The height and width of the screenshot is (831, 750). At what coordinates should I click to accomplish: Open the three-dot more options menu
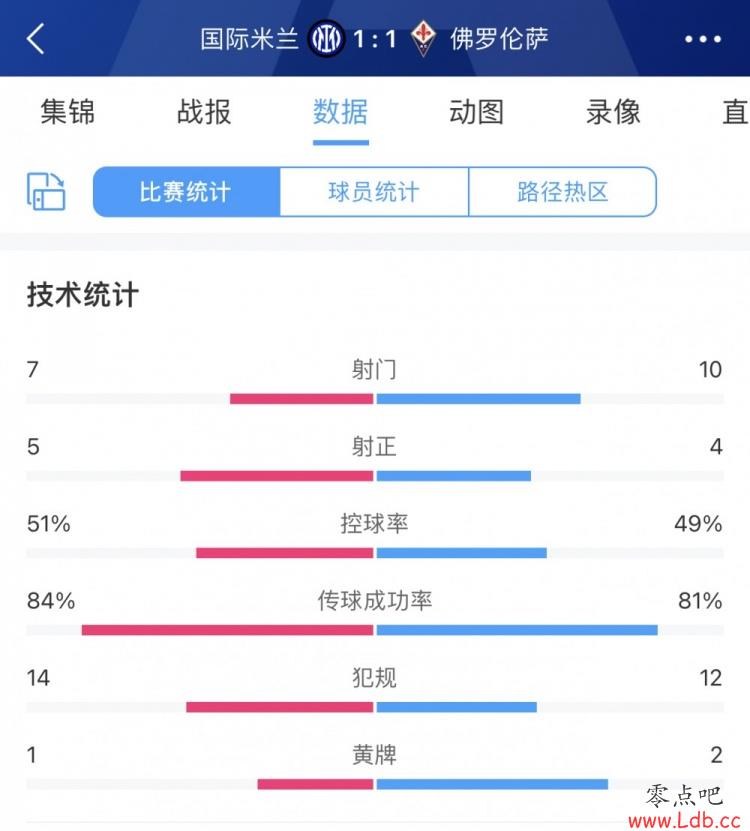point(703,39)
